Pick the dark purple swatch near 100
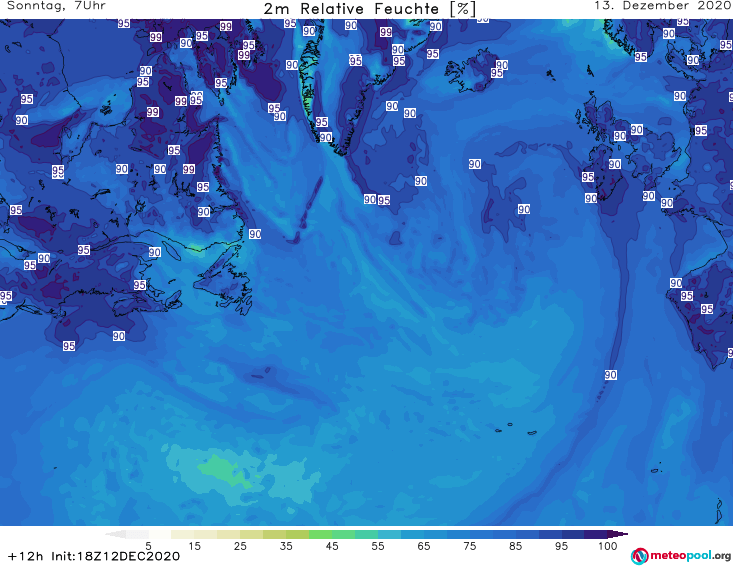This screenshot has height=566, width=733. (596, 534)
